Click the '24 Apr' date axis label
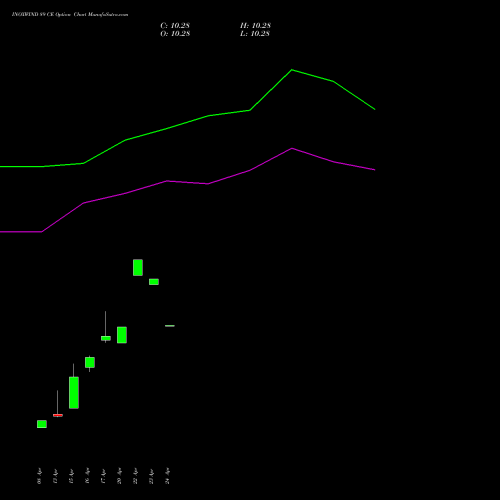Screen dimensions: 500x500 [x=167, y=477]
